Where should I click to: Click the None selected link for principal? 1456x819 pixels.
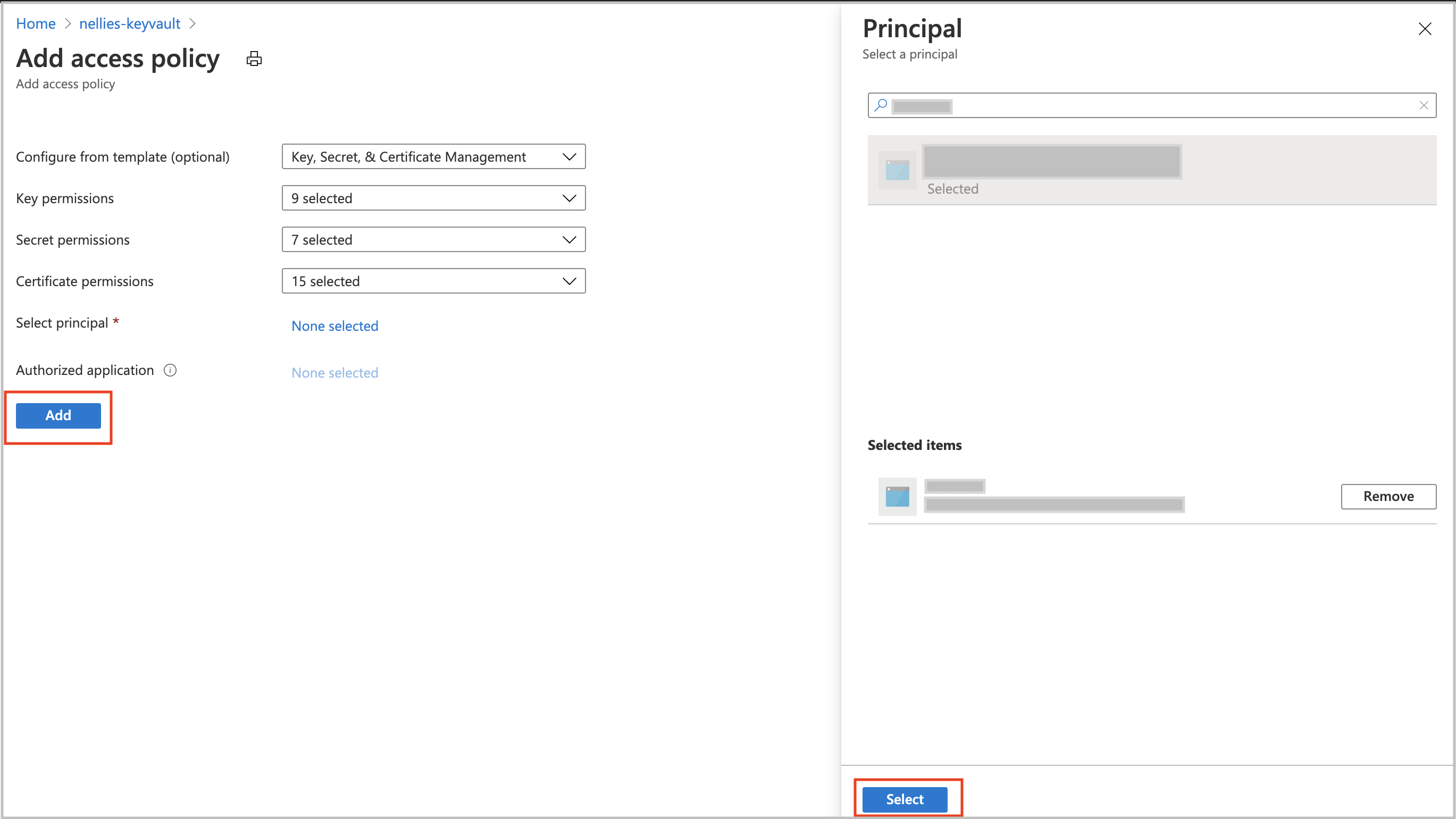pos(335,325)
